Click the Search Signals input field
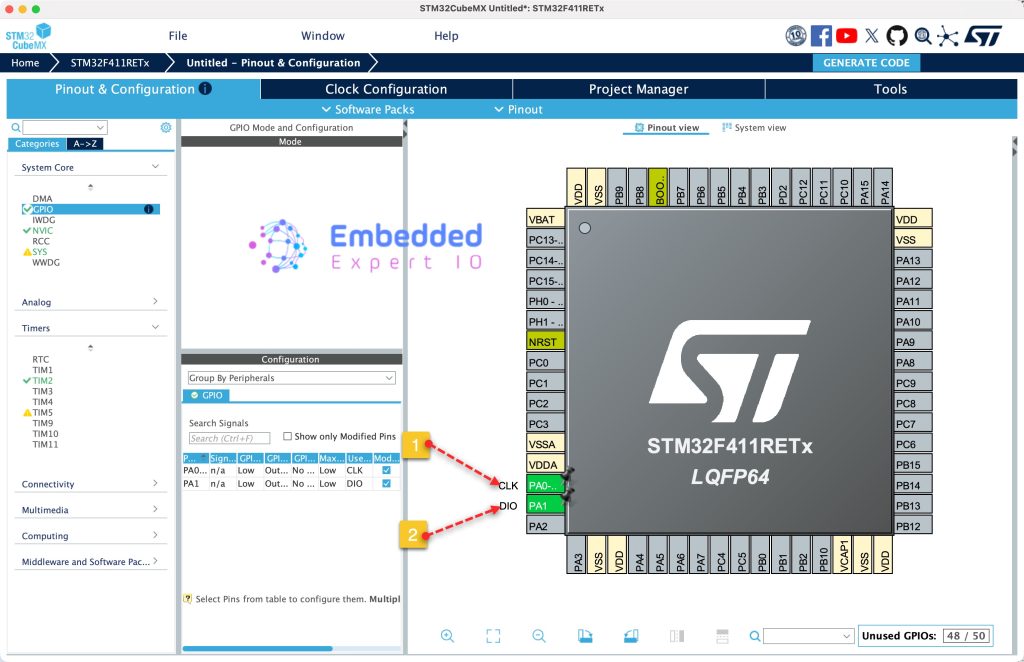Viewport: 1024px width, 662px height. point(229,438)
